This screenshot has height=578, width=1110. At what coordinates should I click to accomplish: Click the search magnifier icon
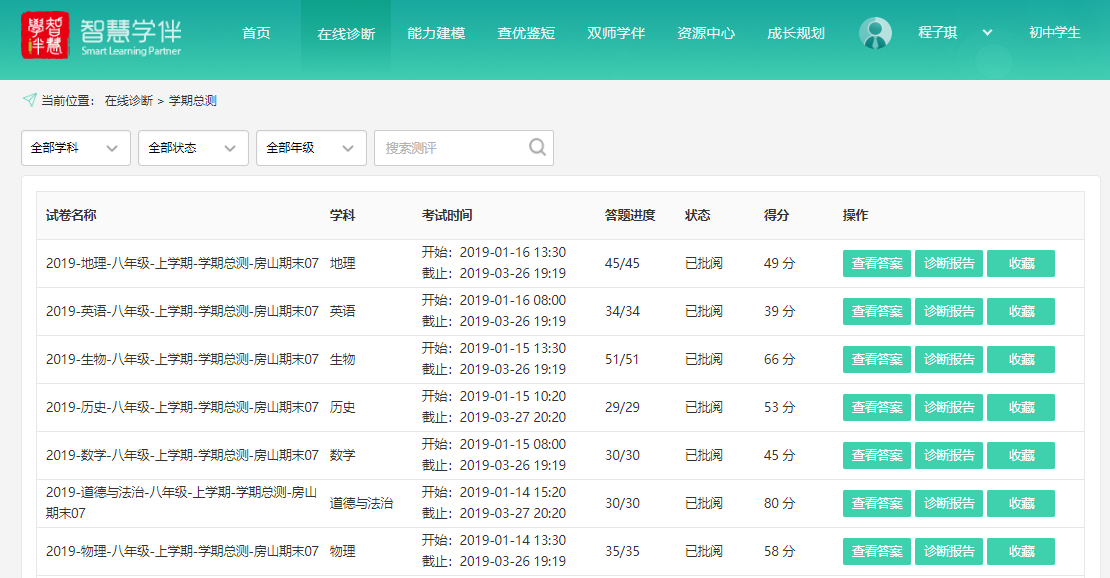click(538, 148)
